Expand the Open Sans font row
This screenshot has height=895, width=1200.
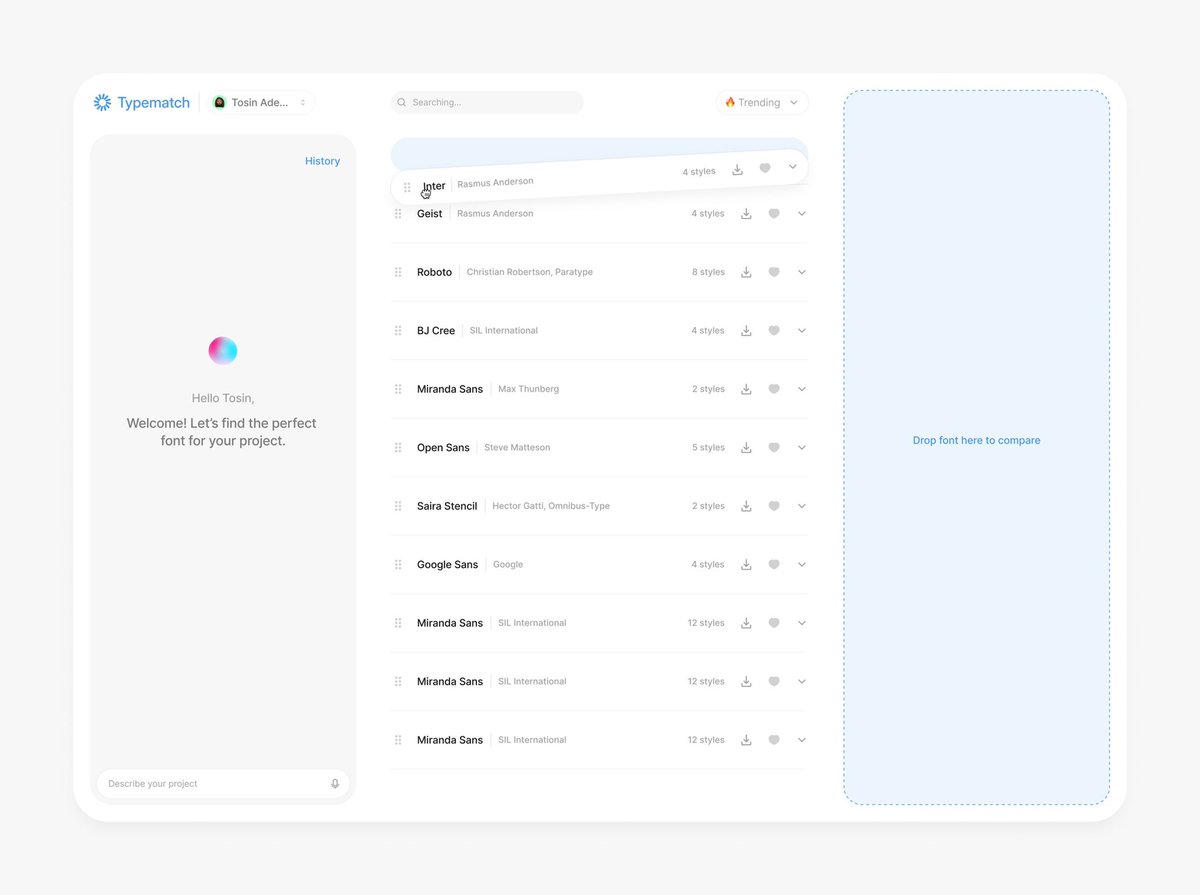click(802, 448)
